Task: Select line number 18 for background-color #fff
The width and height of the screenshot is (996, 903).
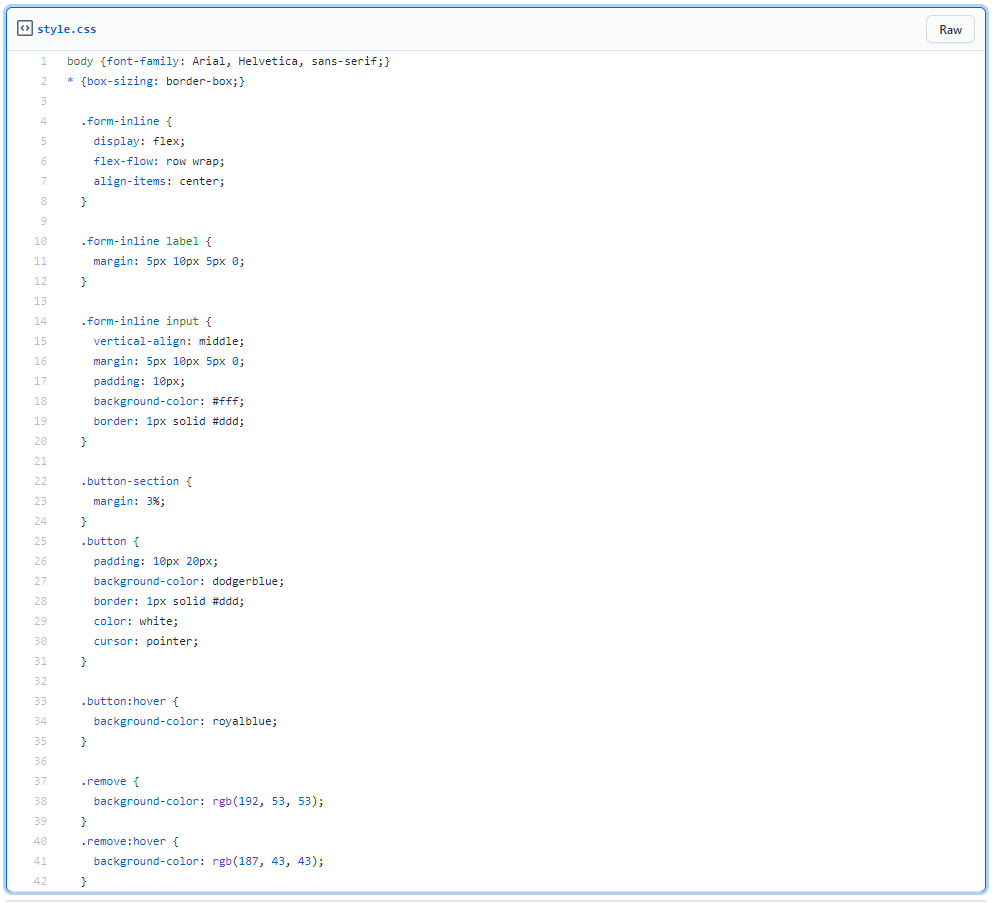Action: point(40,401)
